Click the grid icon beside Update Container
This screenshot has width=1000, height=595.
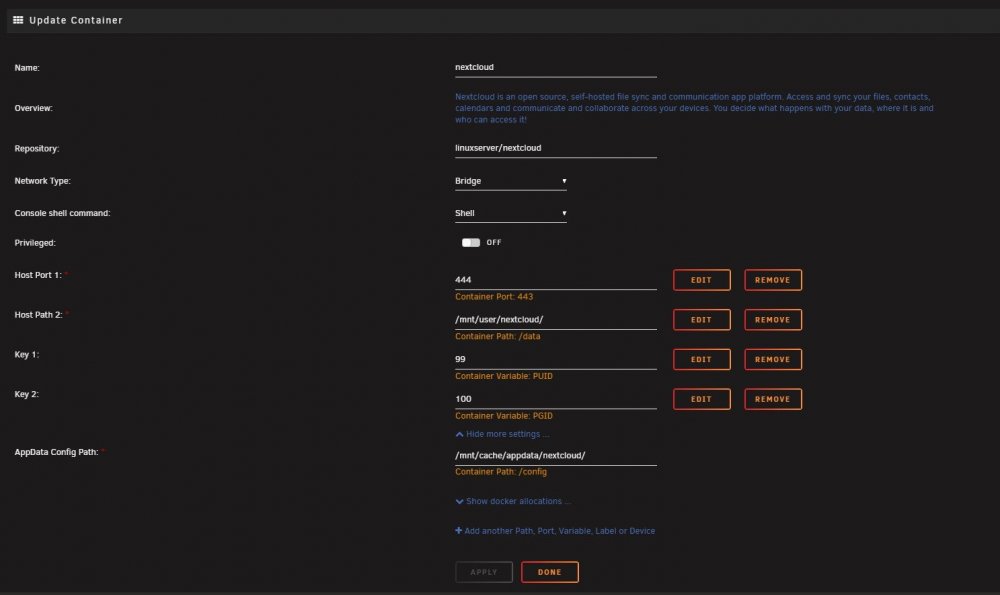coord(18,20)
